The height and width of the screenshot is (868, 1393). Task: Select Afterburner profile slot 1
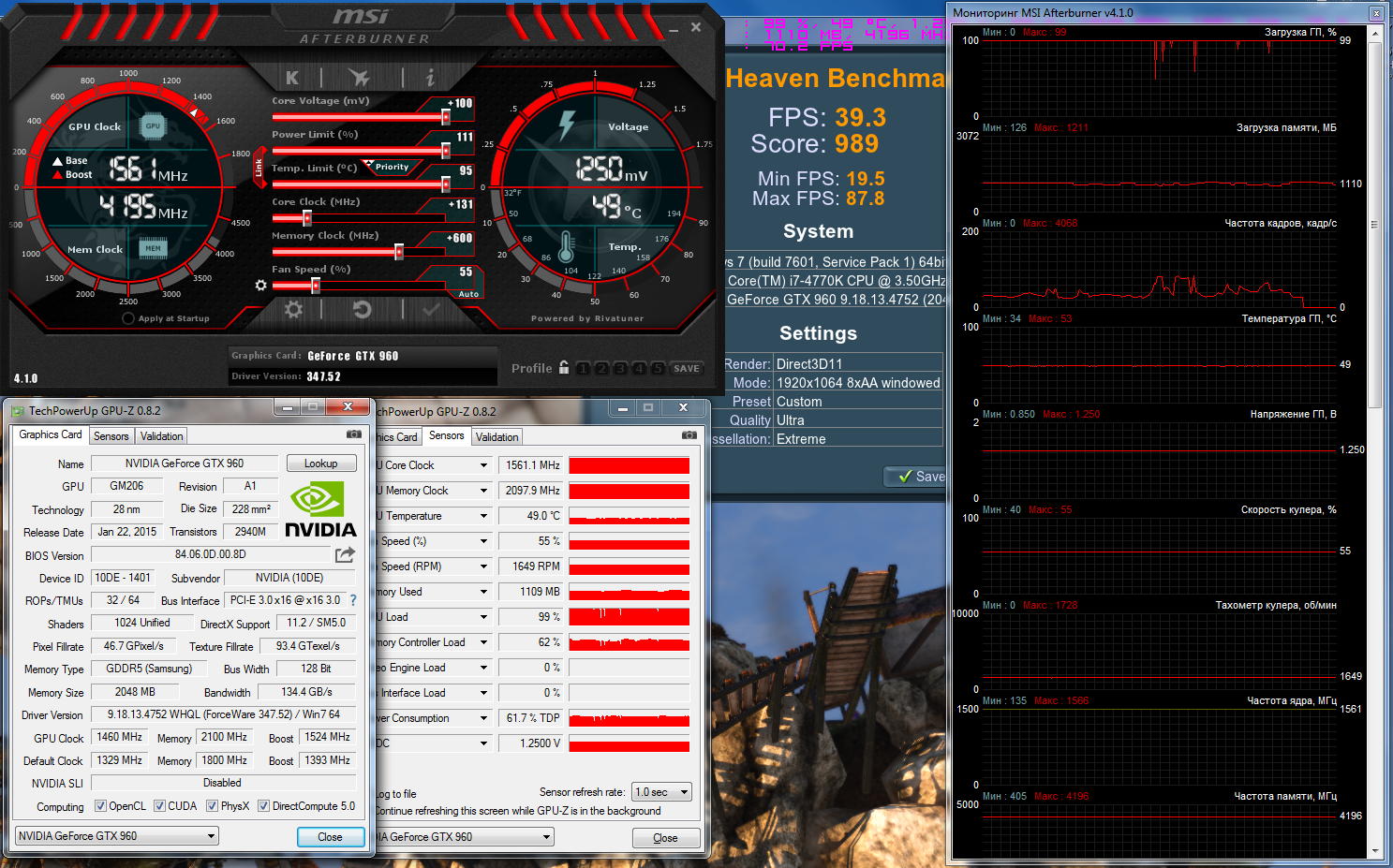coord(583,368)
